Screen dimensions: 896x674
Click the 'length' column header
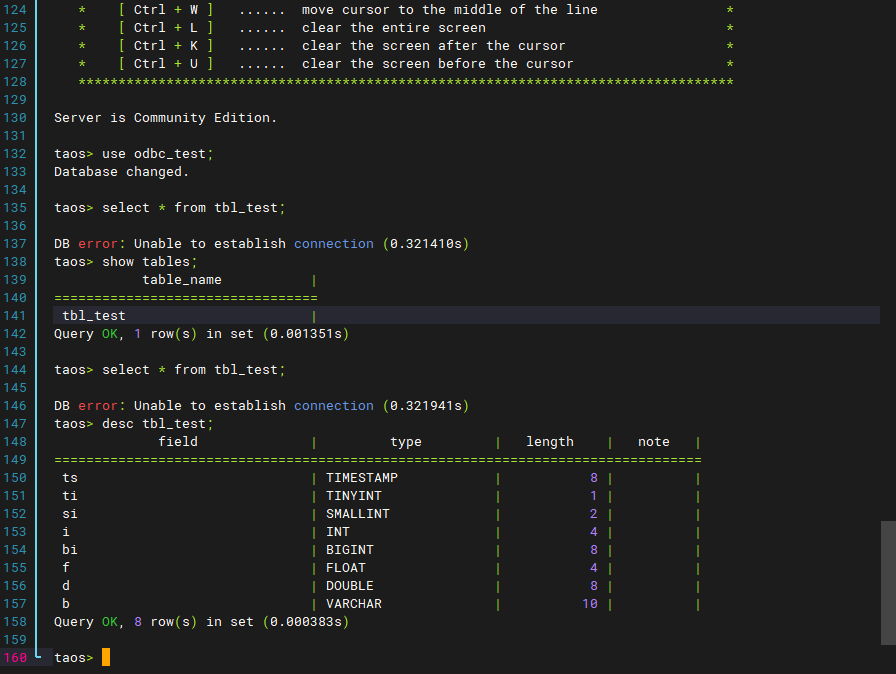(550, 442)
